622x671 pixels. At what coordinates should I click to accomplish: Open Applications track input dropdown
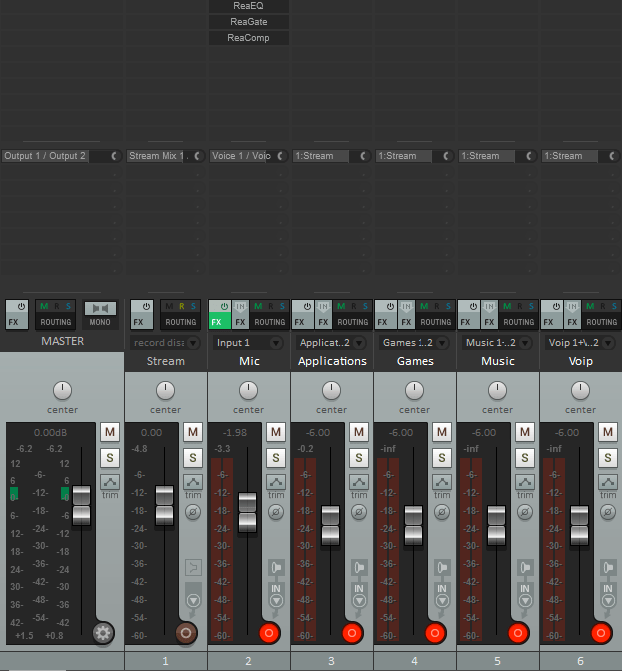click(x=331, y=343)
